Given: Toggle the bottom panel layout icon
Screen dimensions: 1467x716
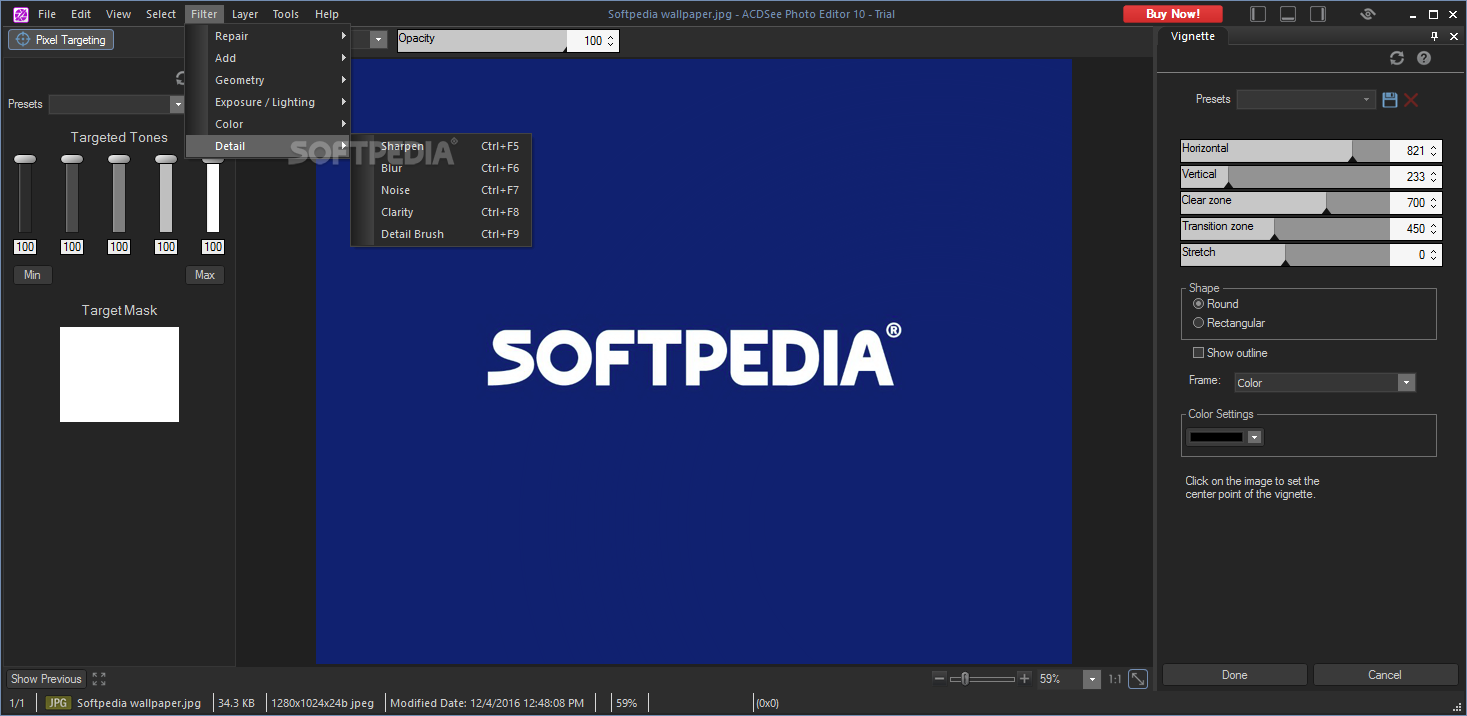Looking at the screenshot, I should point(1288,14).
